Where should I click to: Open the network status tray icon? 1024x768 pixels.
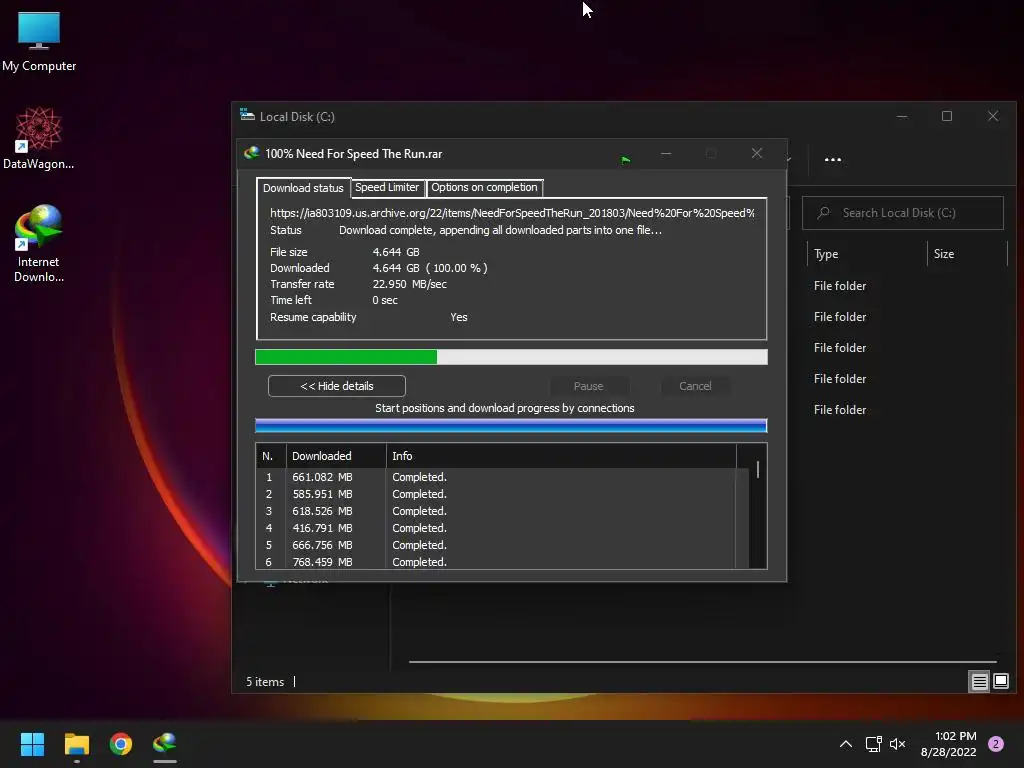point(873,744)
